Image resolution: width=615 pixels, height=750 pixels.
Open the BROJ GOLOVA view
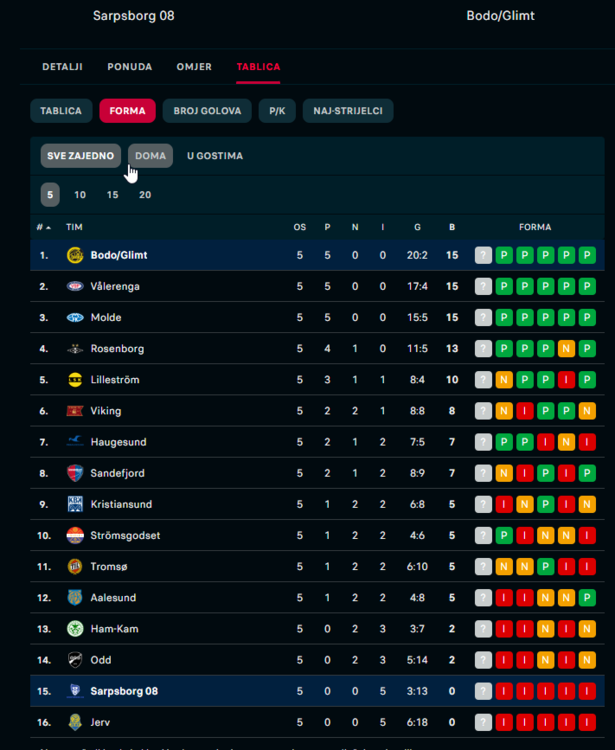pyautogui.click(x=207, y=111)
